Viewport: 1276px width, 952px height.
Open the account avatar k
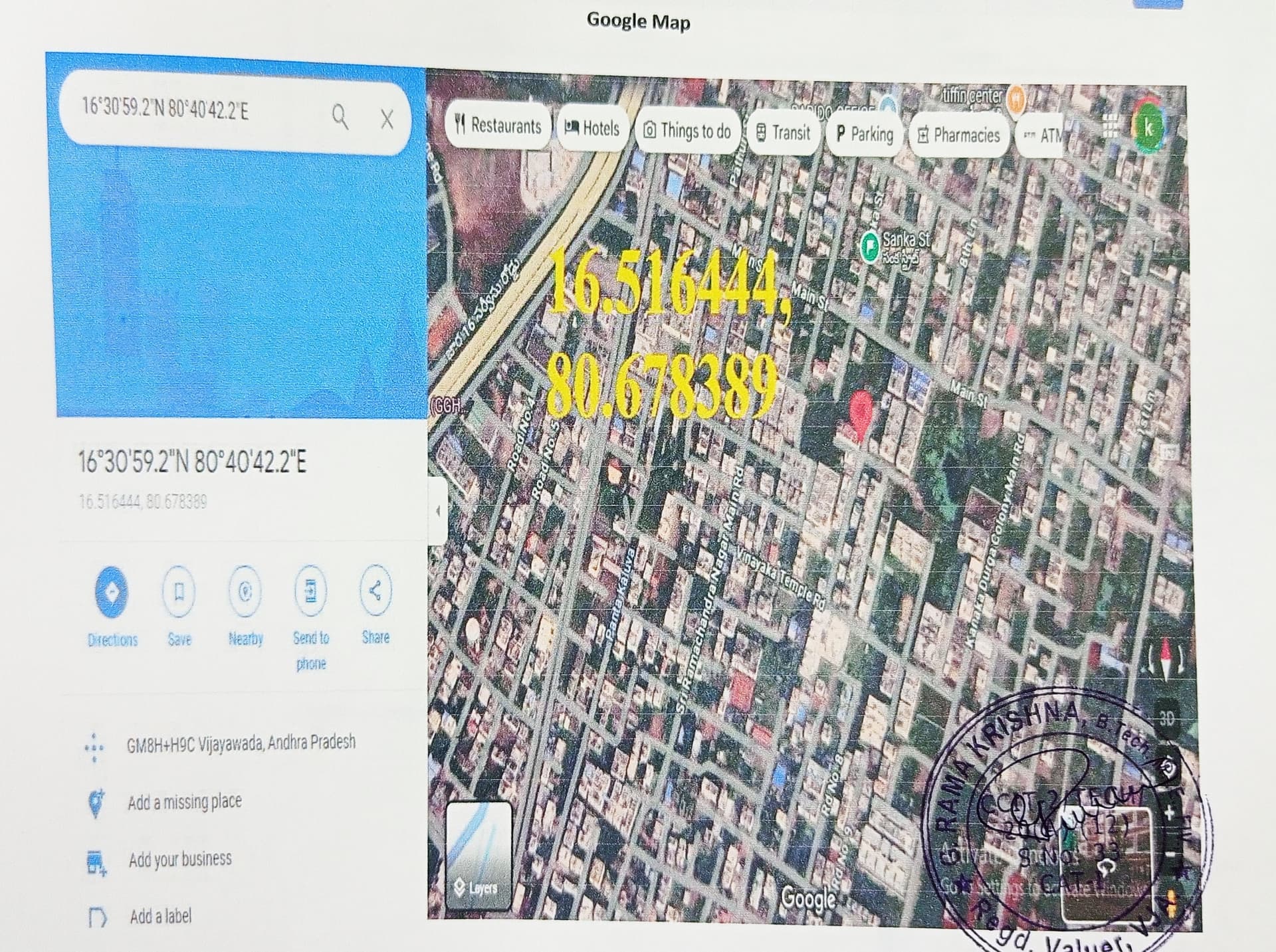(1149, 127)
